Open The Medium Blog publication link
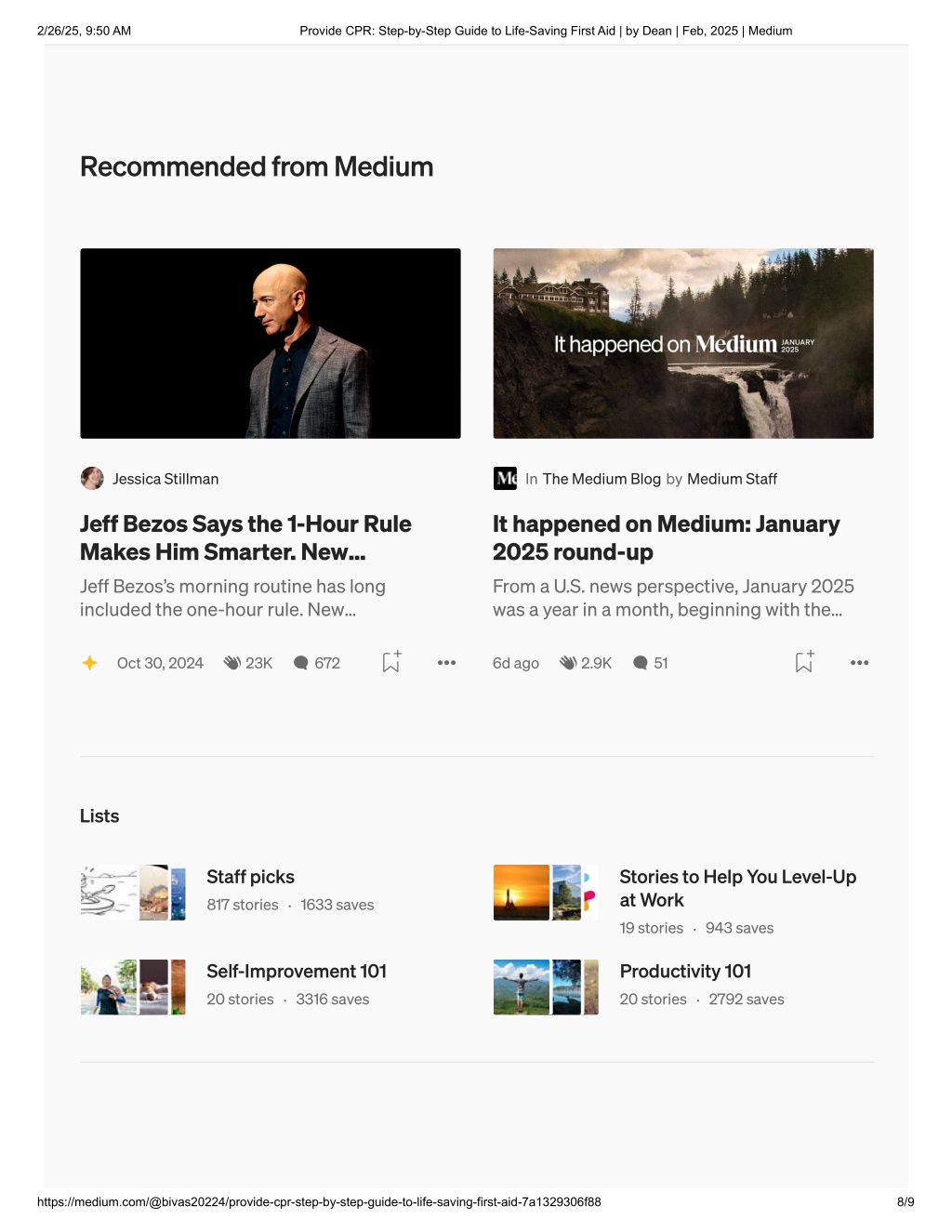The height and width of the screenshot is (1232, 952). coord(602,479)
